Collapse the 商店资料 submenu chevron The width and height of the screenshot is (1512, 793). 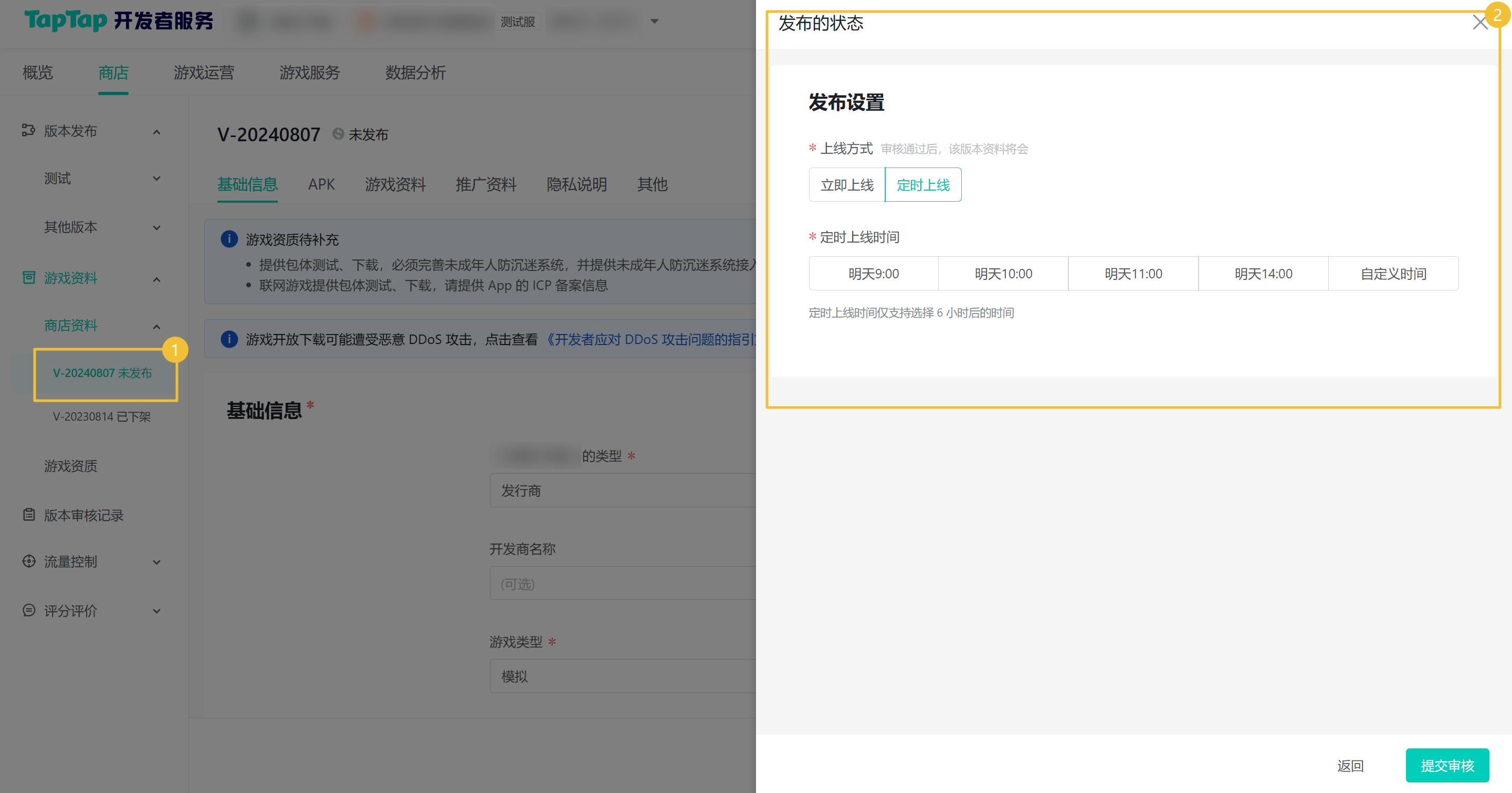tap(157, 327)
